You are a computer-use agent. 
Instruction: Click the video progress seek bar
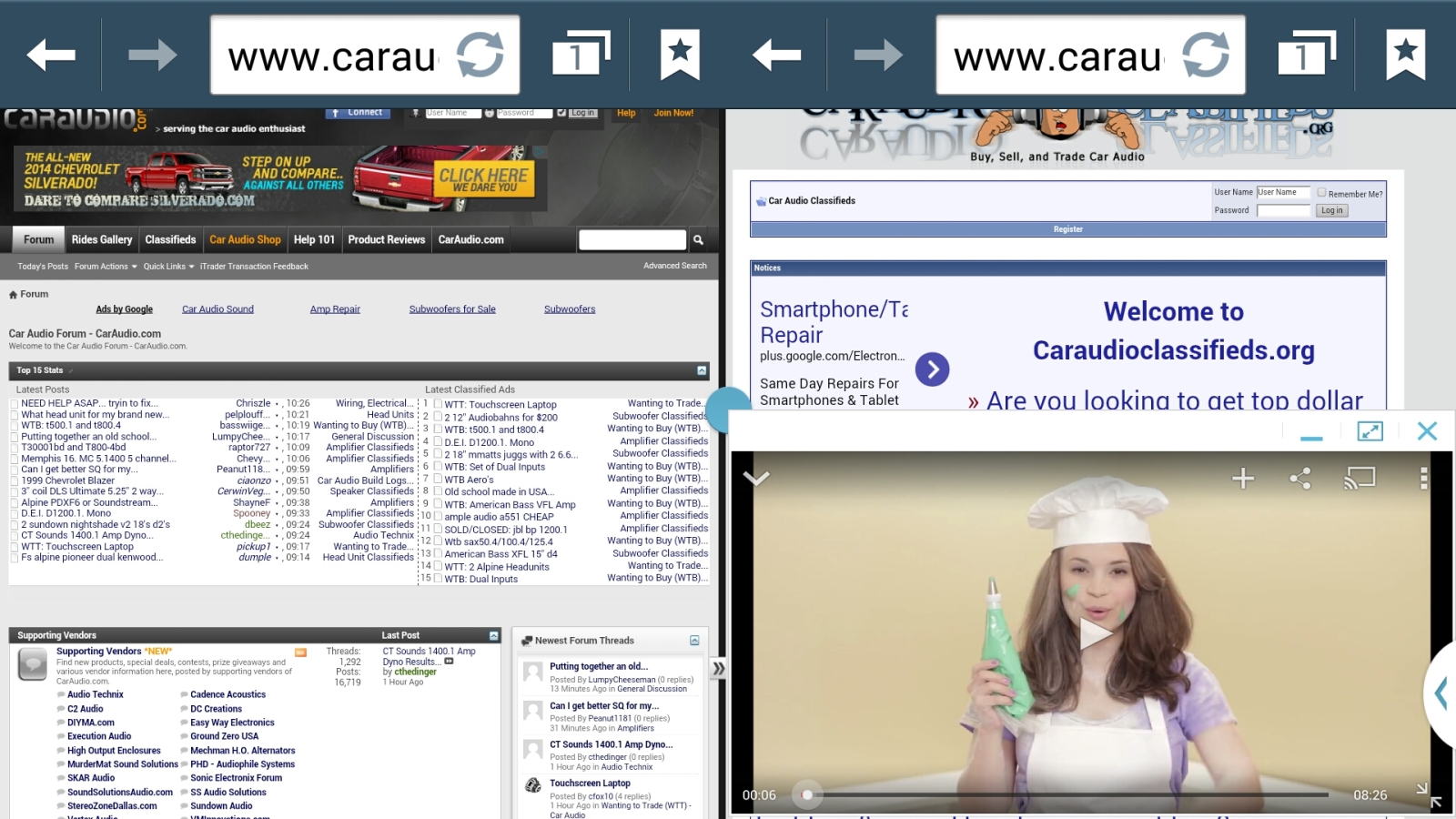click(x=1065, y=794)
